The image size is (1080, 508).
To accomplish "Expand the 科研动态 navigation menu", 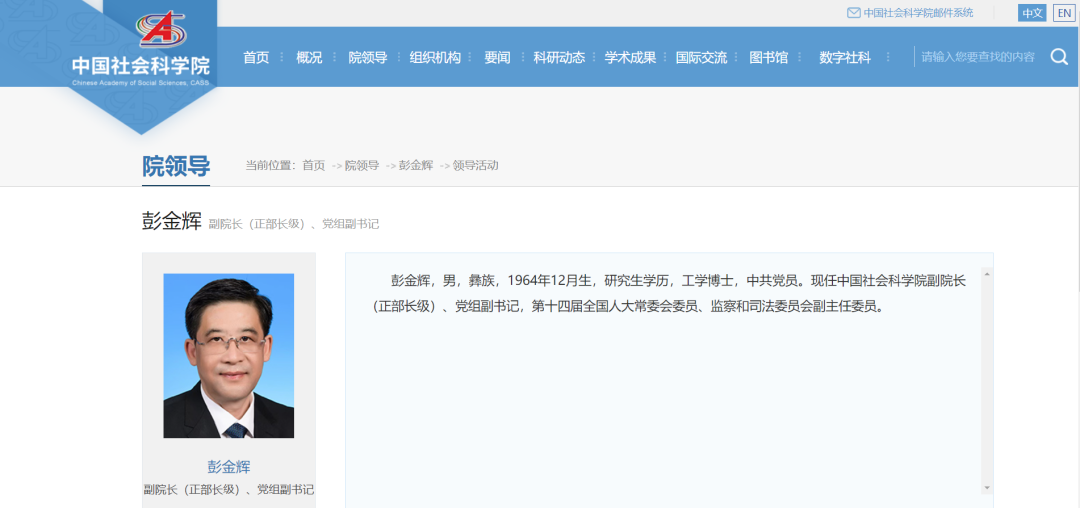I will 559,58.
